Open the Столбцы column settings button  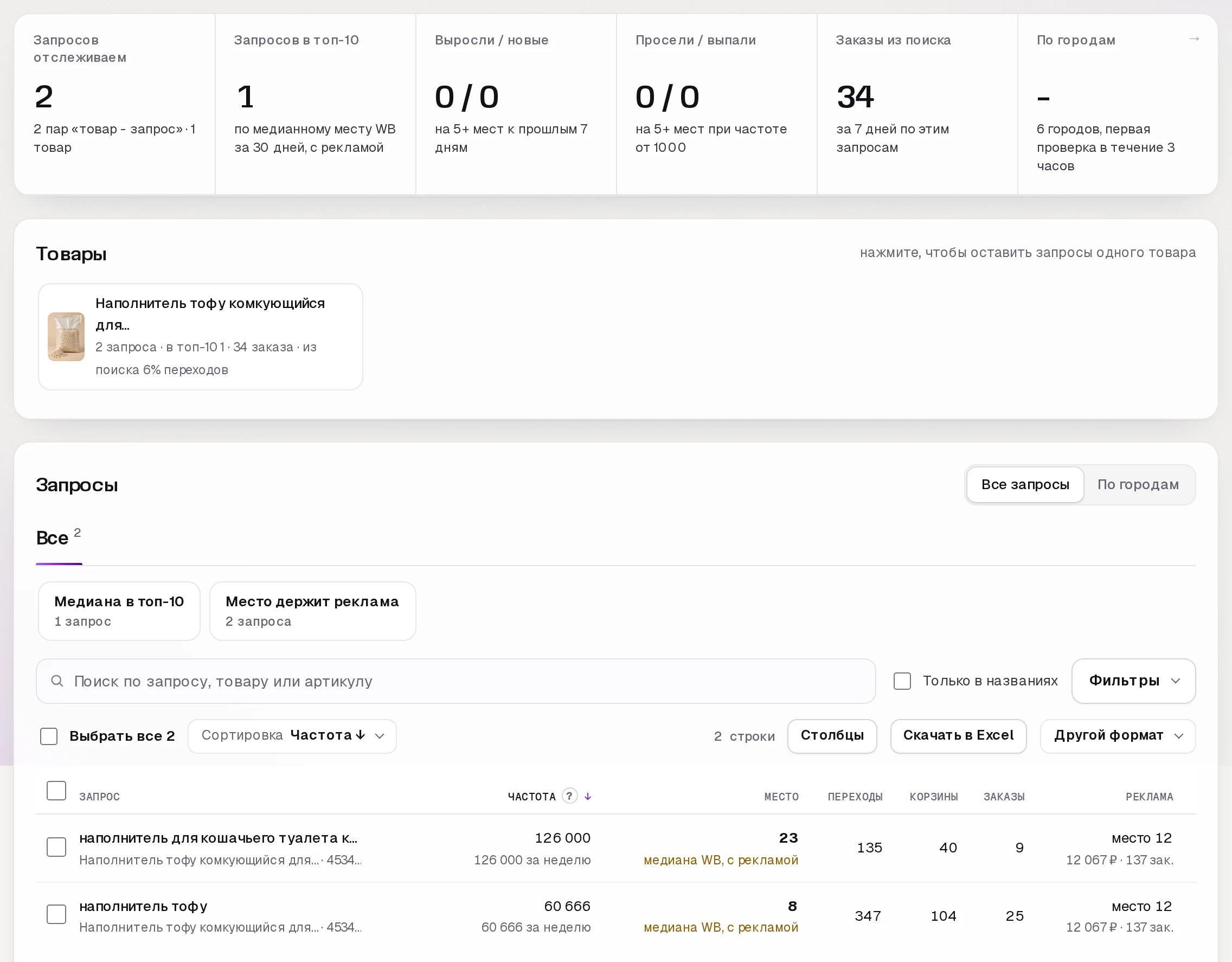pyautogui.click(x=832, y=736)
